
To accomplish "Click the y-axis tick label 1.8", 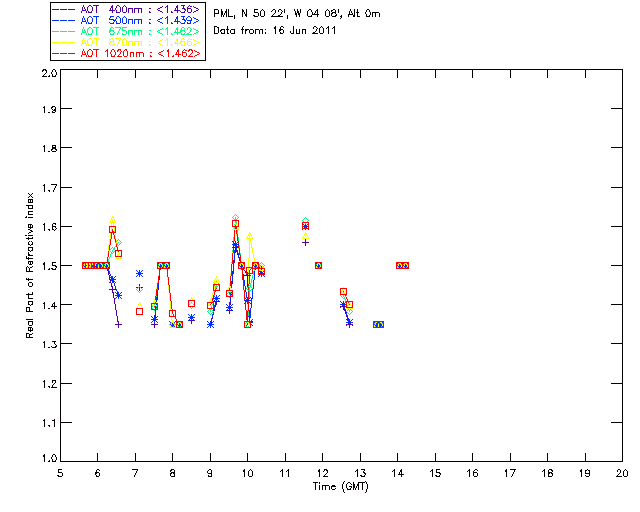I will tap(49, 148).
